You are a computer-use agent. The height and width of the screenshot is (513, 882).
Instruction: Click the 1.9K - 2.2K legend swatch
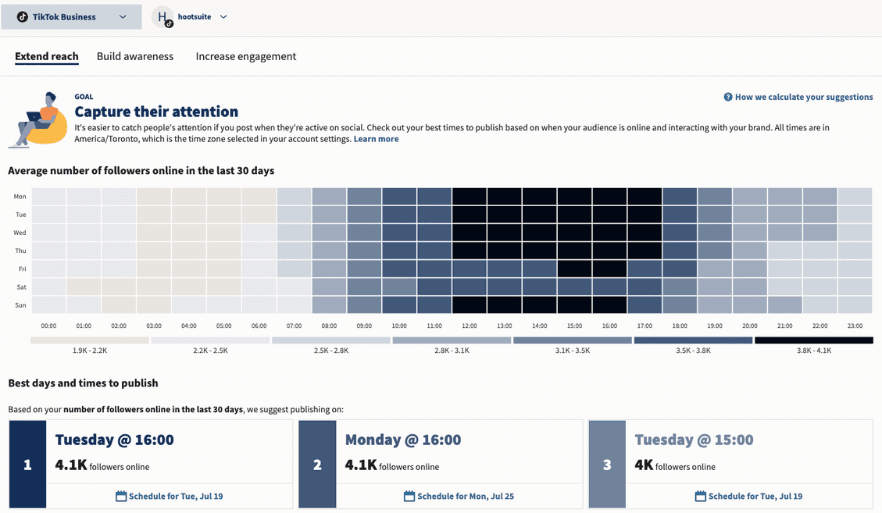(x=90, y=340)
